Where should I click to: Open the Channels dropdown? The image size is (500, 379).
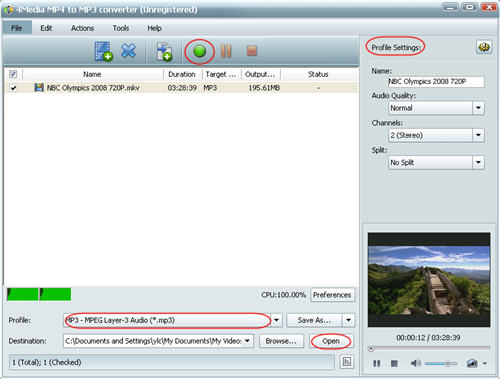(x=478, y=135)
